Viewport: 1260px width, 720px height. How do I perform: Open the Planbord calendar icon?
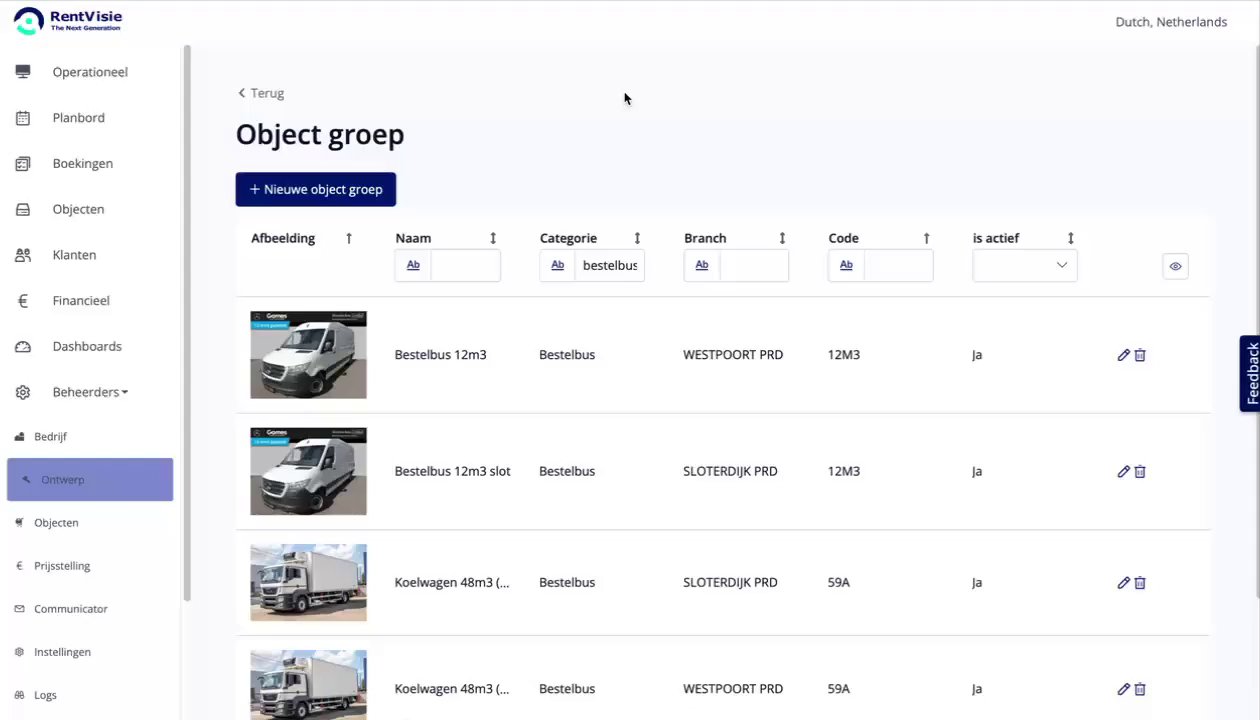(x=23, y=118)
